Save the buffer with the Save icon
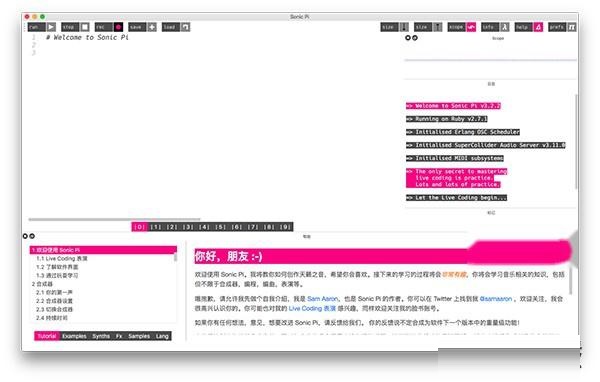The height and width of the screenshot is (382, 600). pyautogui.click(x=152, y=27)
